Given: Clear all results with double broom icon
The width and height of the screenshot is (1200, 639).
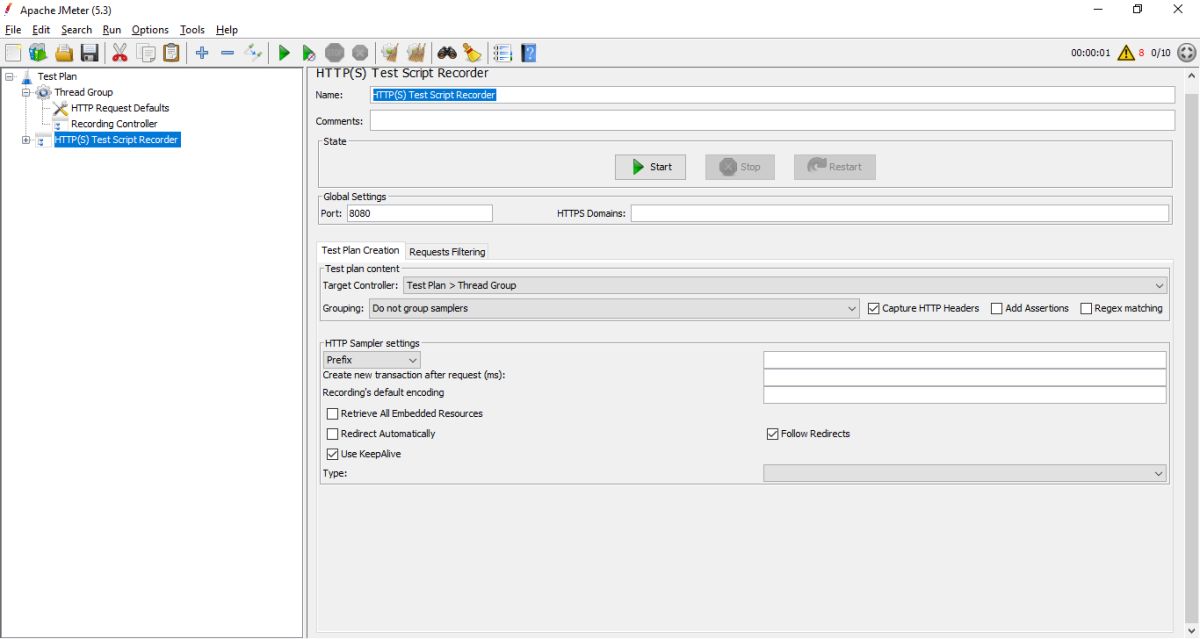Looking at the screenshot, I should click(x=416, y=53).
